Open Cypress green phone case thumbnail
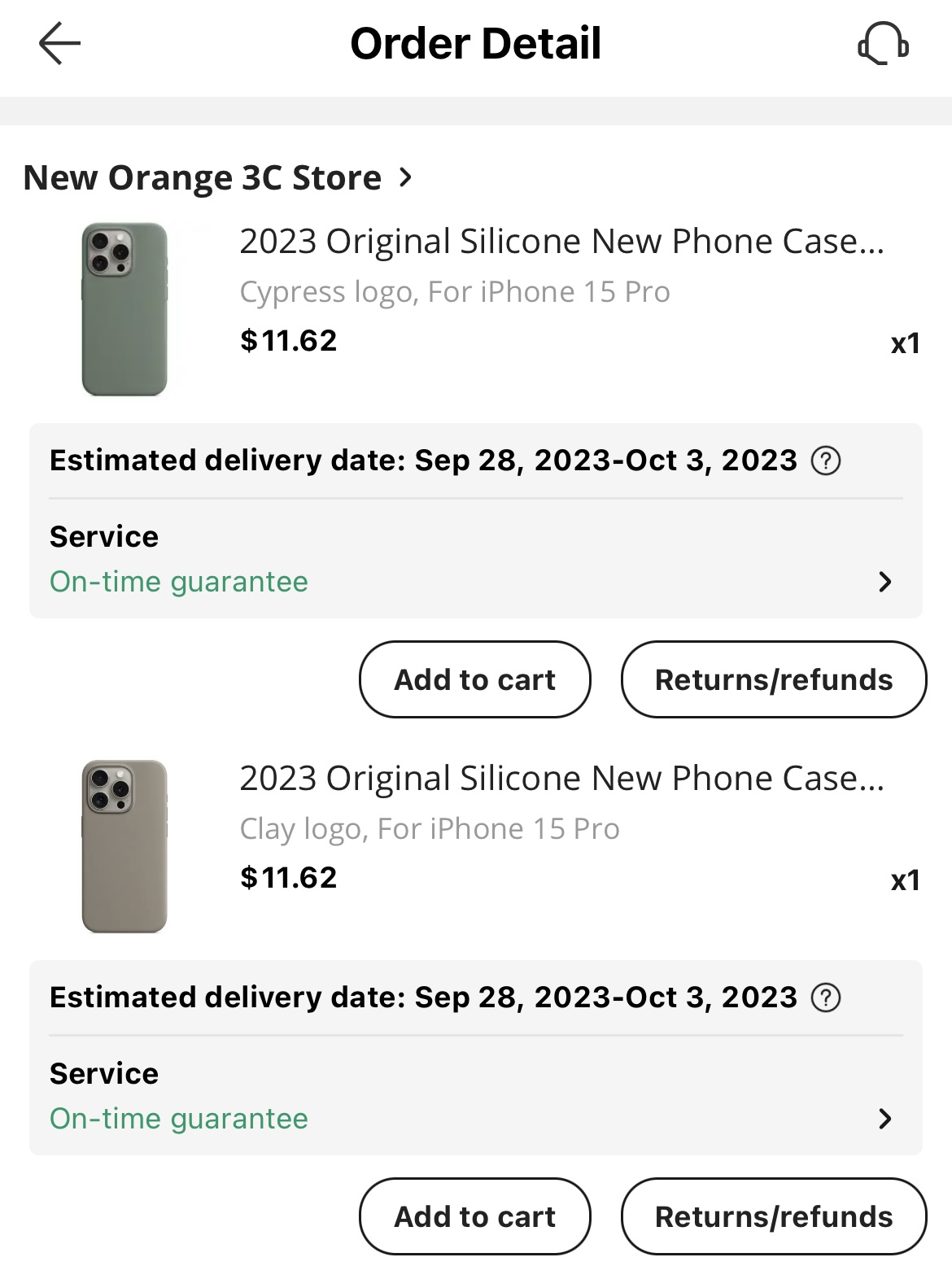 pos(124,309)
